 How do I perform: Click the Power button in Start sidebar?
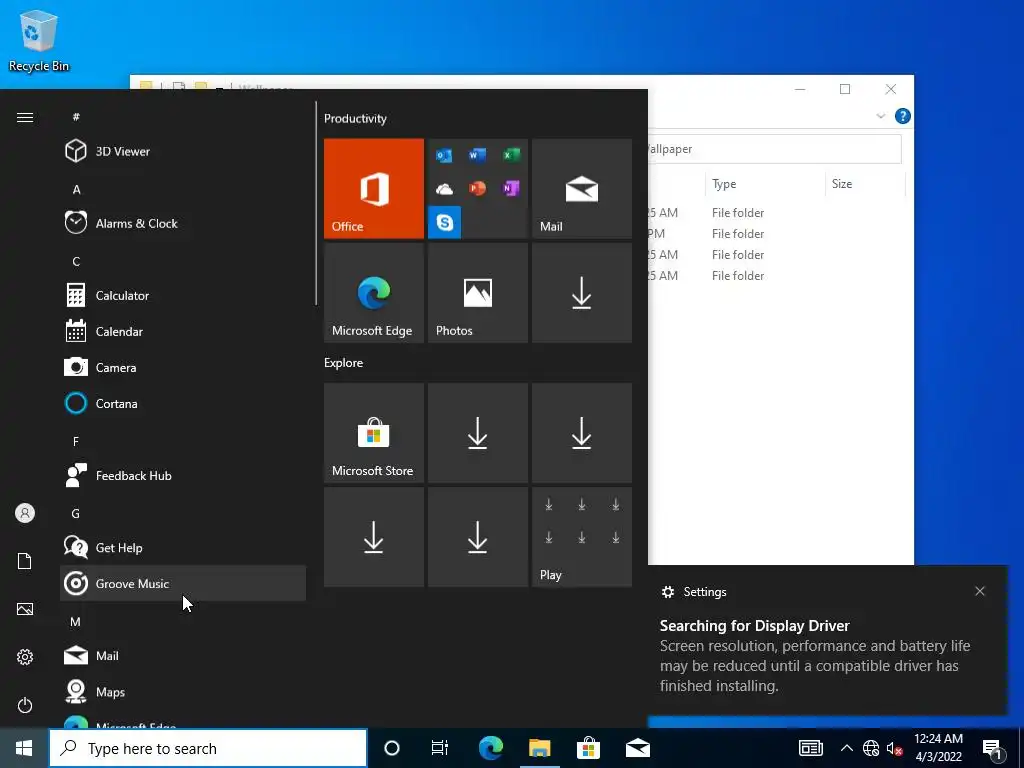pos(25,705)
